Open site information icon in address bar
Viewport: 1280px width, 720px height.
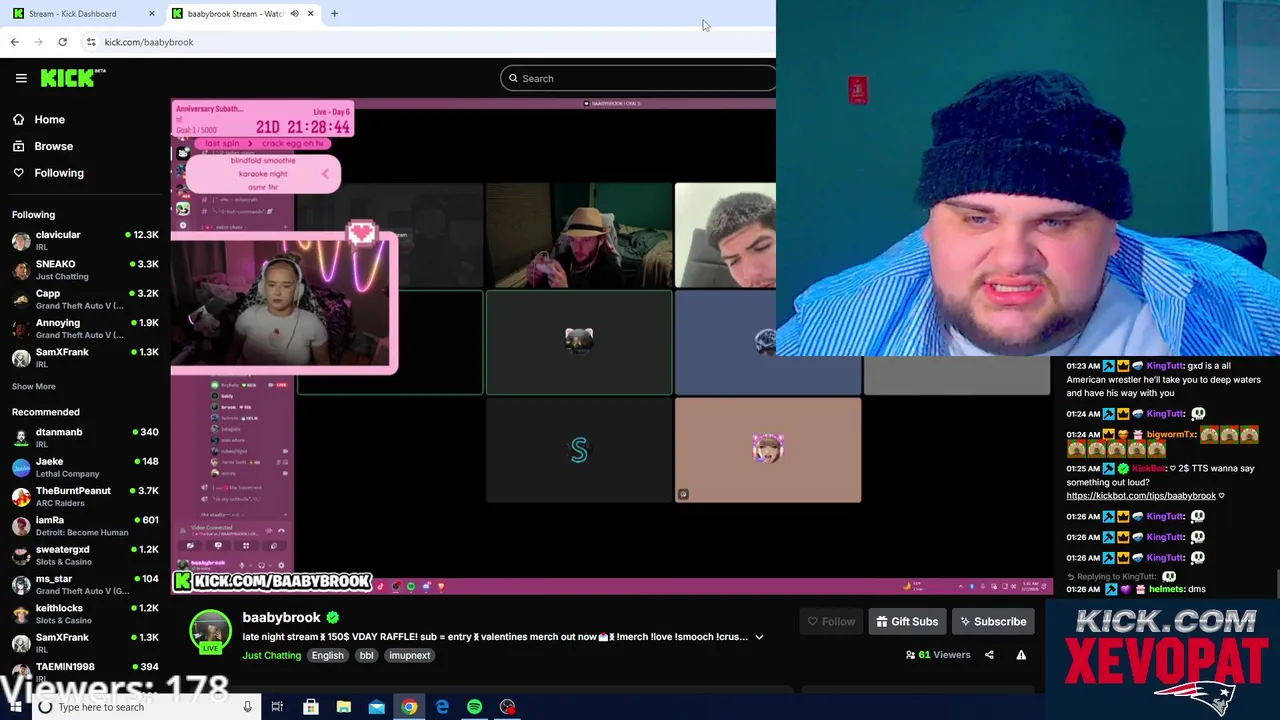click(90, 42)
